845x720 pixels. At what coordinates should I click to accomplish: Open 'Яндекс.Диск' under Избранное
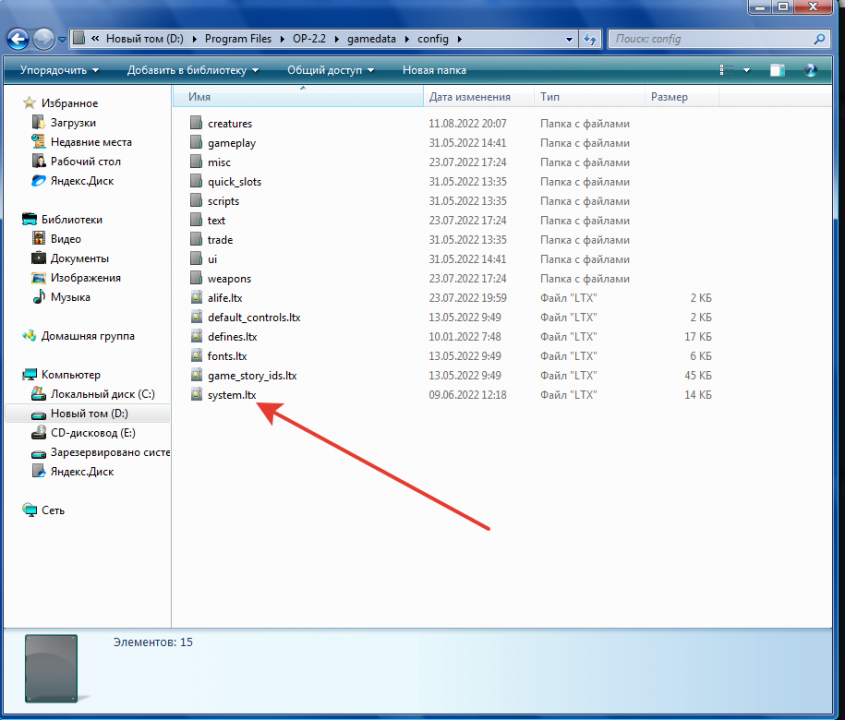[82, 181]
